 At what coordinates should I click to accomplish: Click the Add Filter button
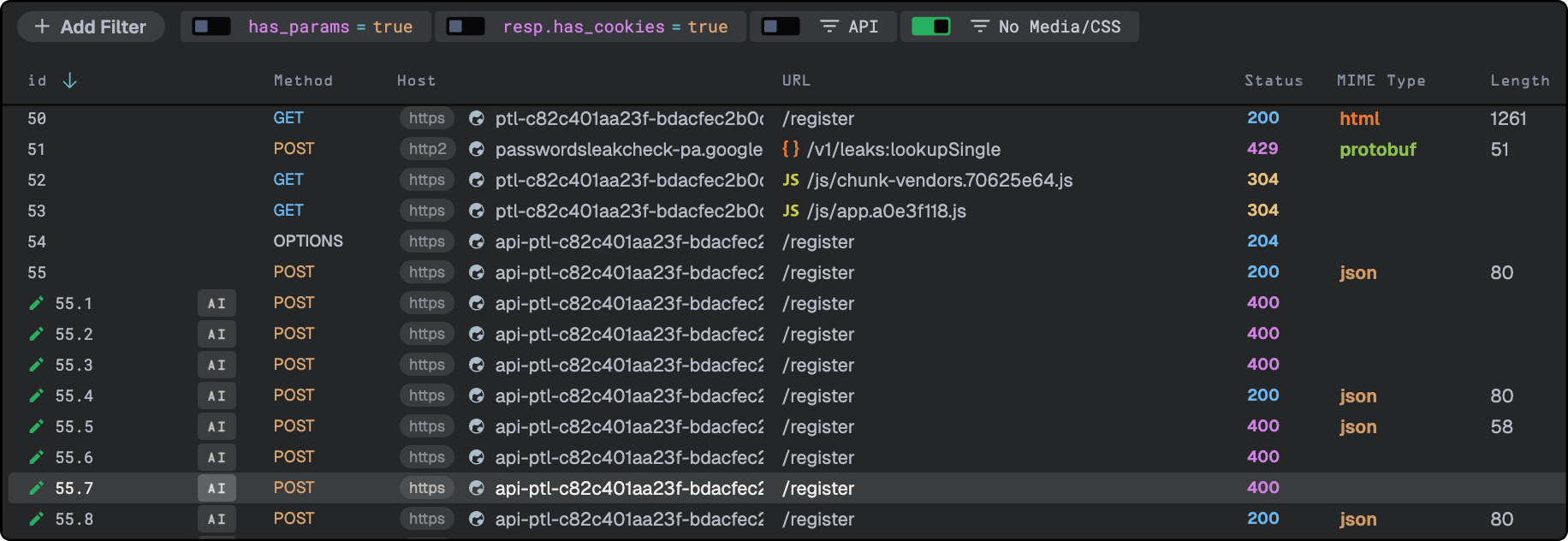point(91,27)
